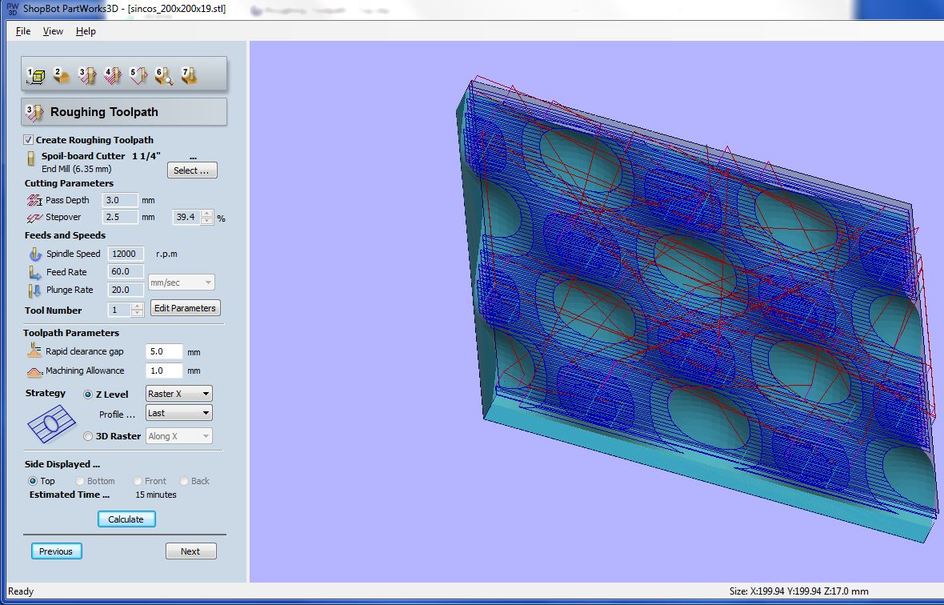Click the Spoil-board Cutter tool icon

tap(31, 159)
